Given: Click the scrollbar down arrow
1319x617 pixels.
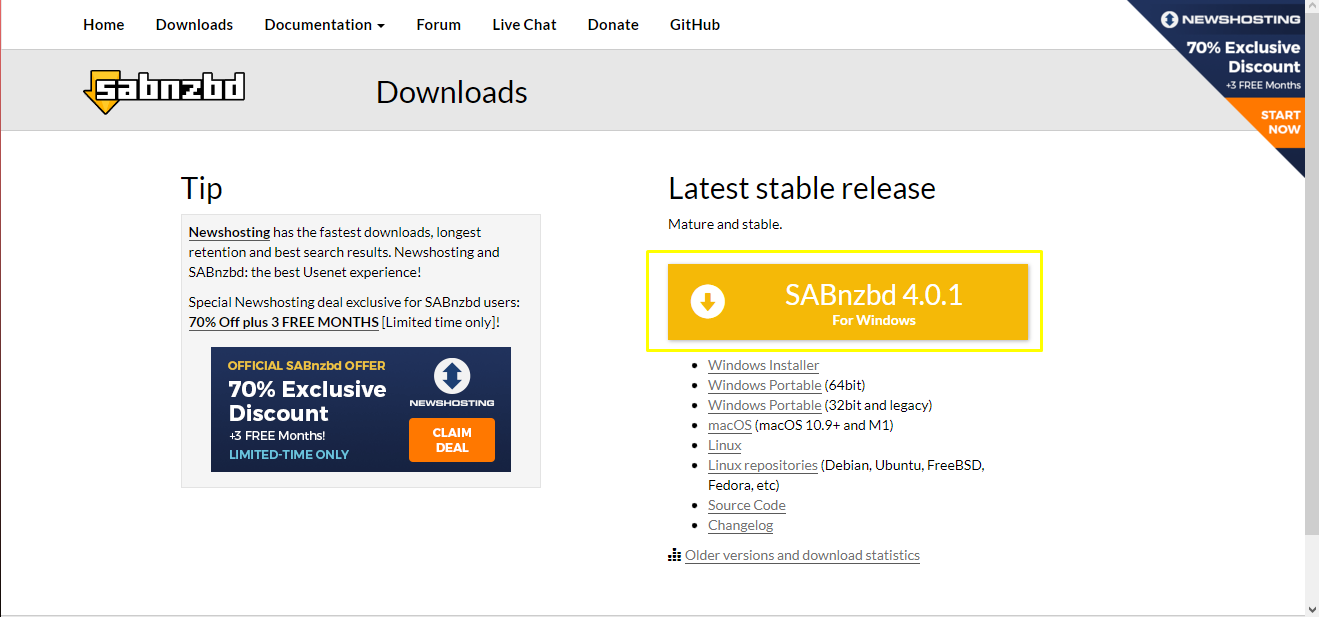Looking at the screenshot, I should point(1311,608).
